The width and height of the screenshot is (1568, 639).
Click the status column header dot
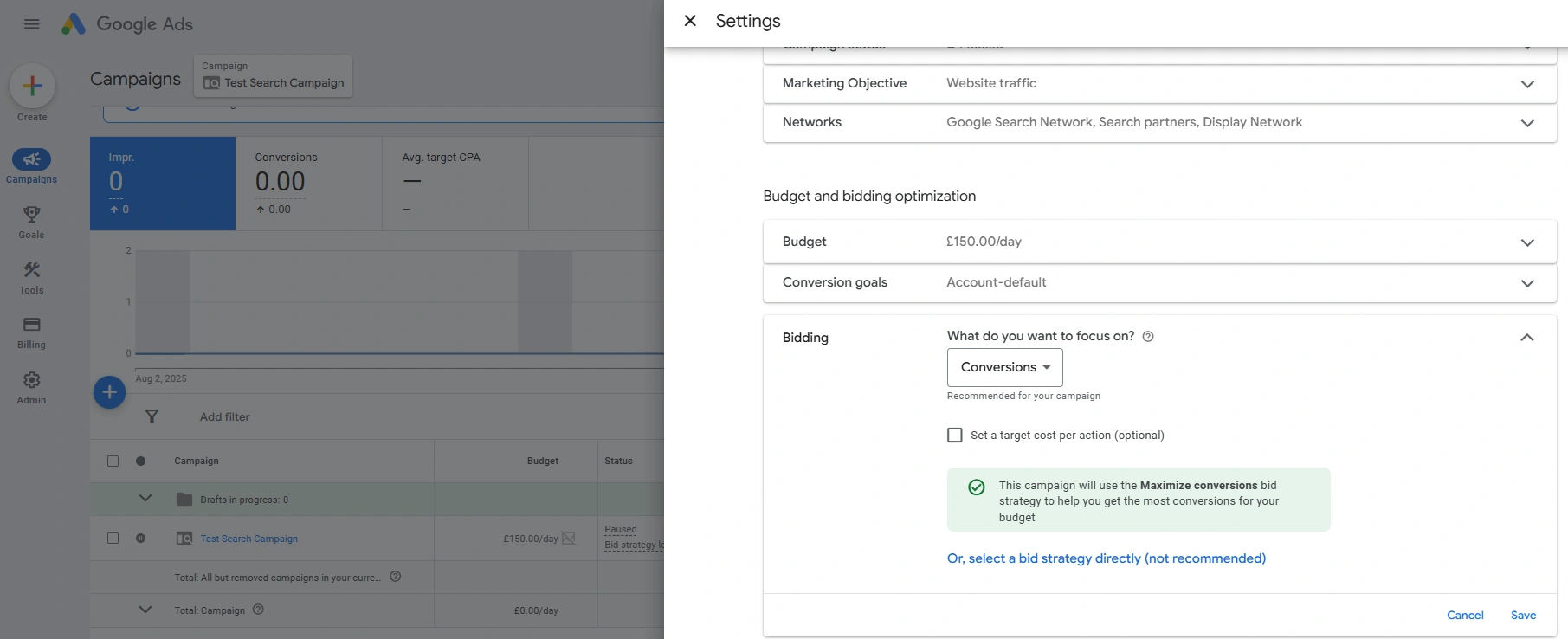[x=140, y=461]
